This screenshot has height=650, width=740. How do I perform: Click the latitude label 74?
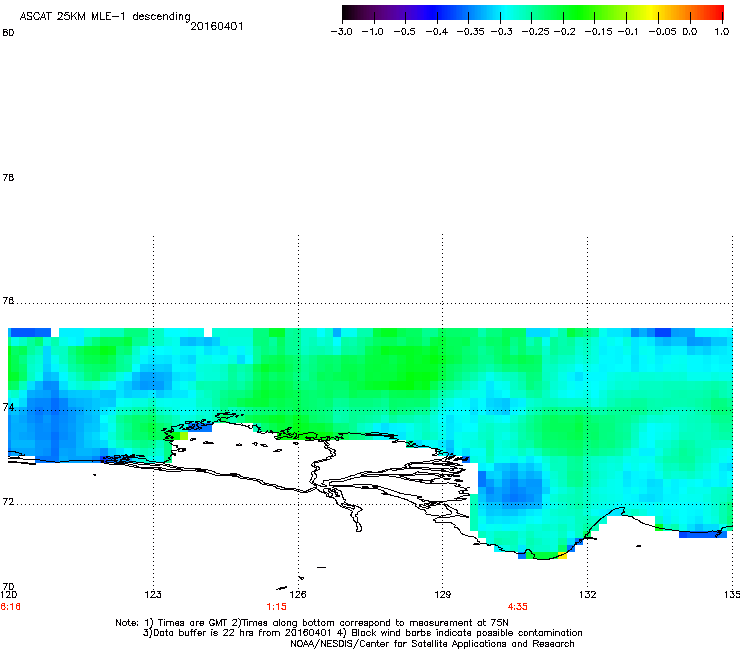point(8,407)
